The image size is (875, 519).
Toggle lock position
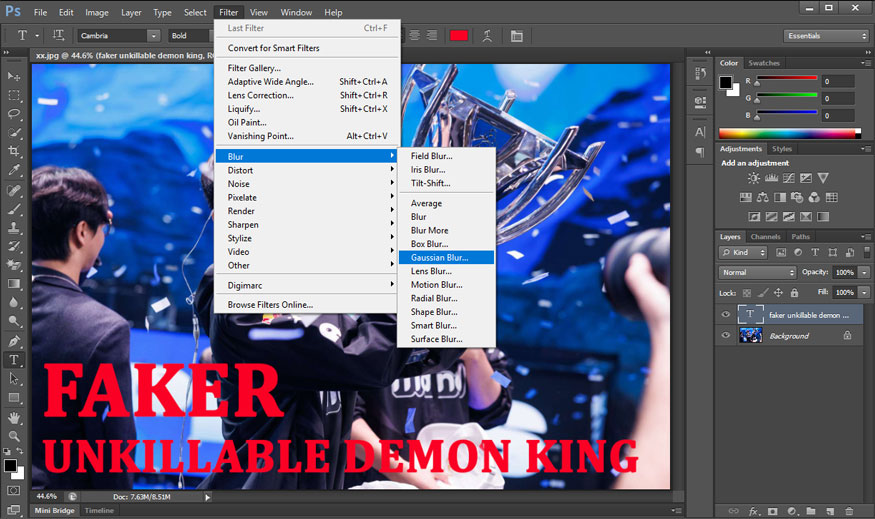click(x=778, y=292)
